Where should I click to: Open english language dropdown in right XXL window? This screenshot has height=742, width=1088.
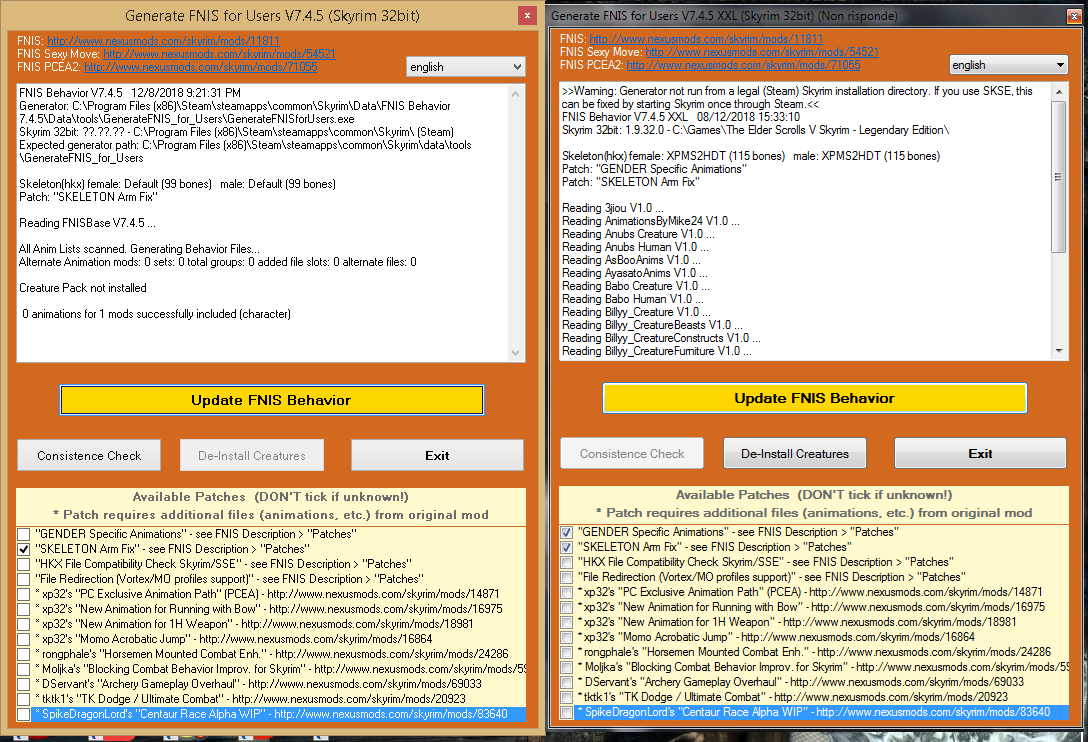pyautogui.click(x=1008, y=65)
